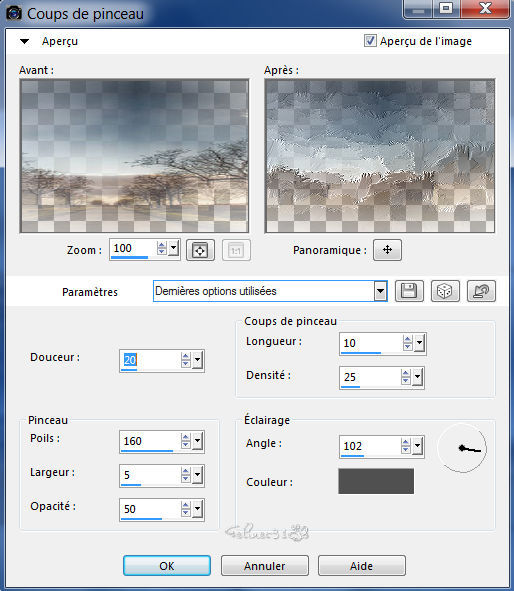The width and height of the screenshot is (514, 591).
Task: Click the 1:1 actual size zoom icon
Action: click(x=236, y=250)
